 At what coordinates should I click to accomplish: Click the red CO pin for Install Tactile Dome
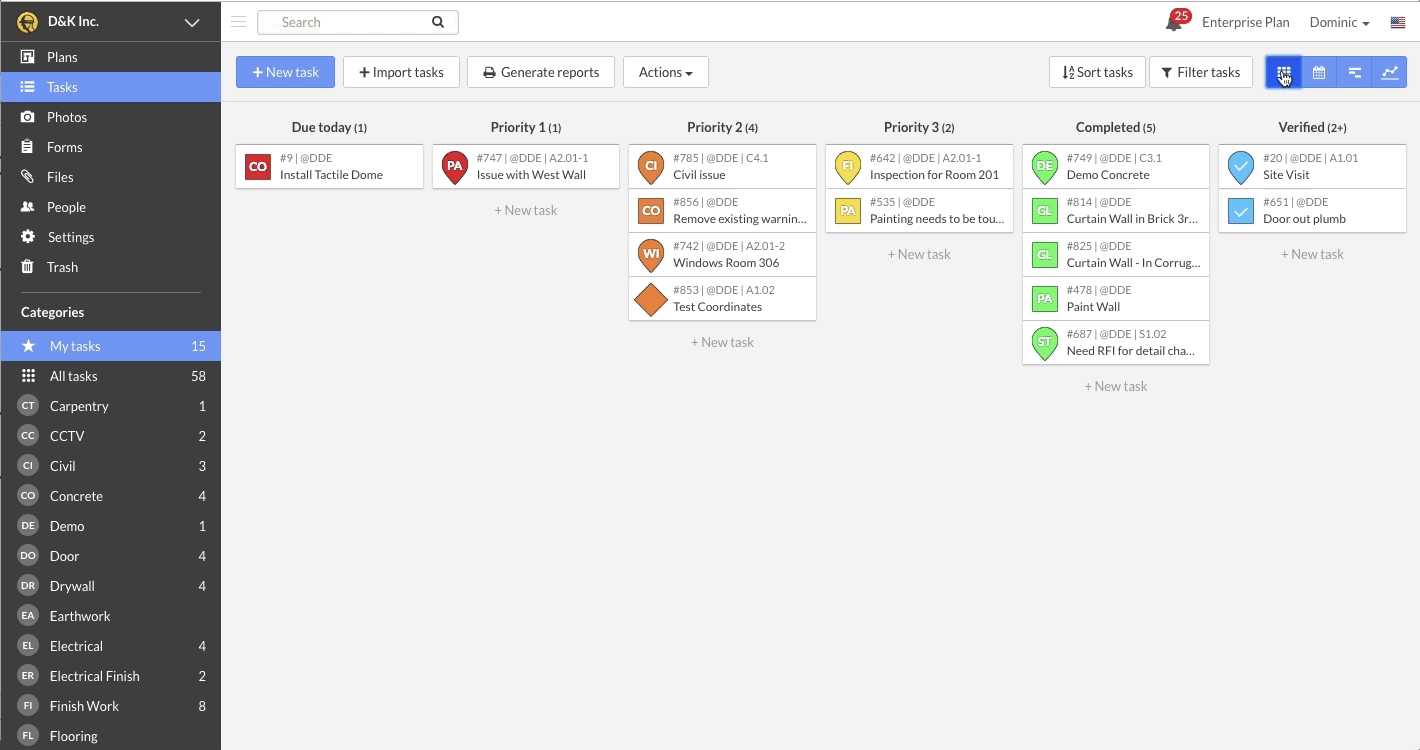tap(258, 166)
